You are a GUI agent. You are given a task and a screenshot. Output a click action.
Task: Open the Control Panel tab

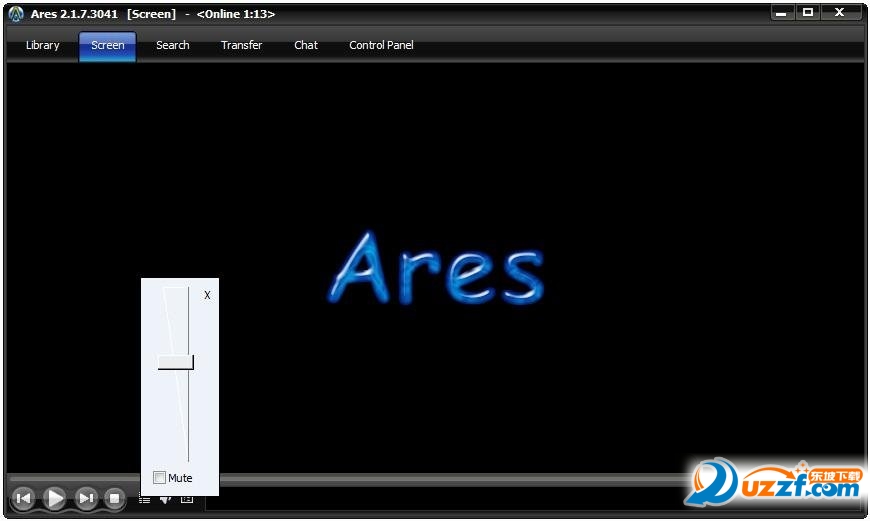pos(381,45)
